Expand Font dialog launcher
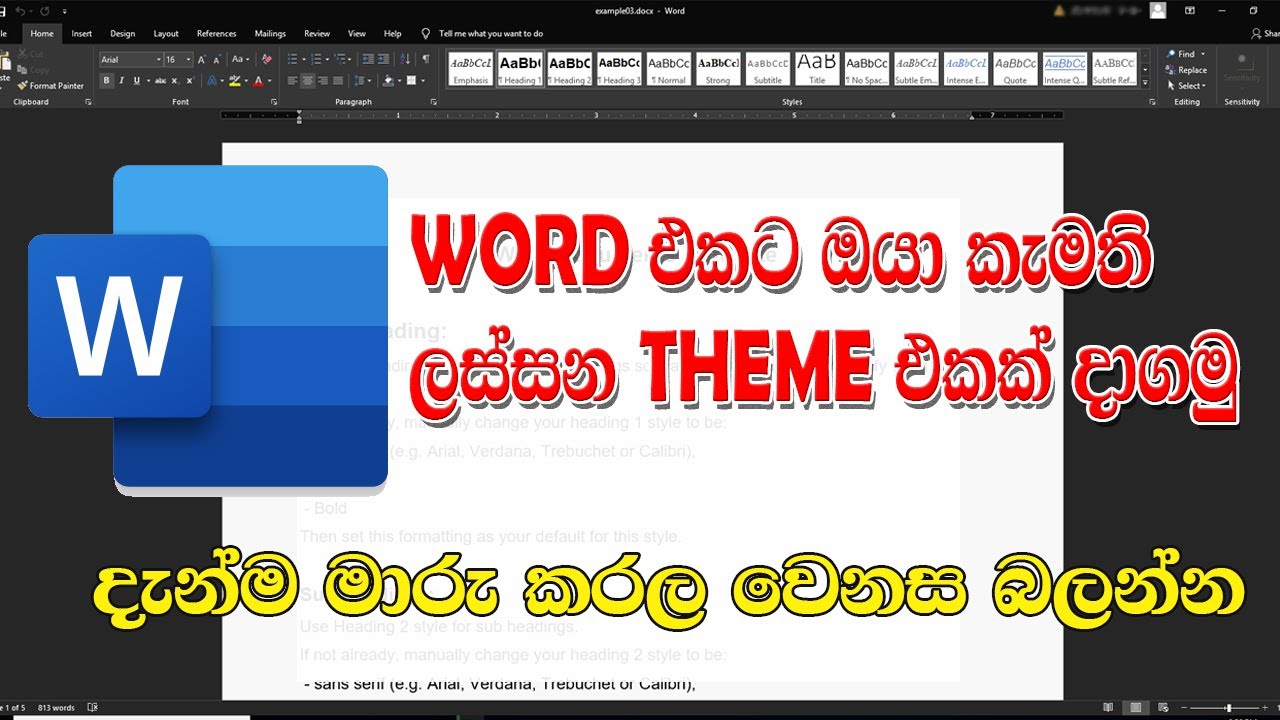 (x=274, y=102)
